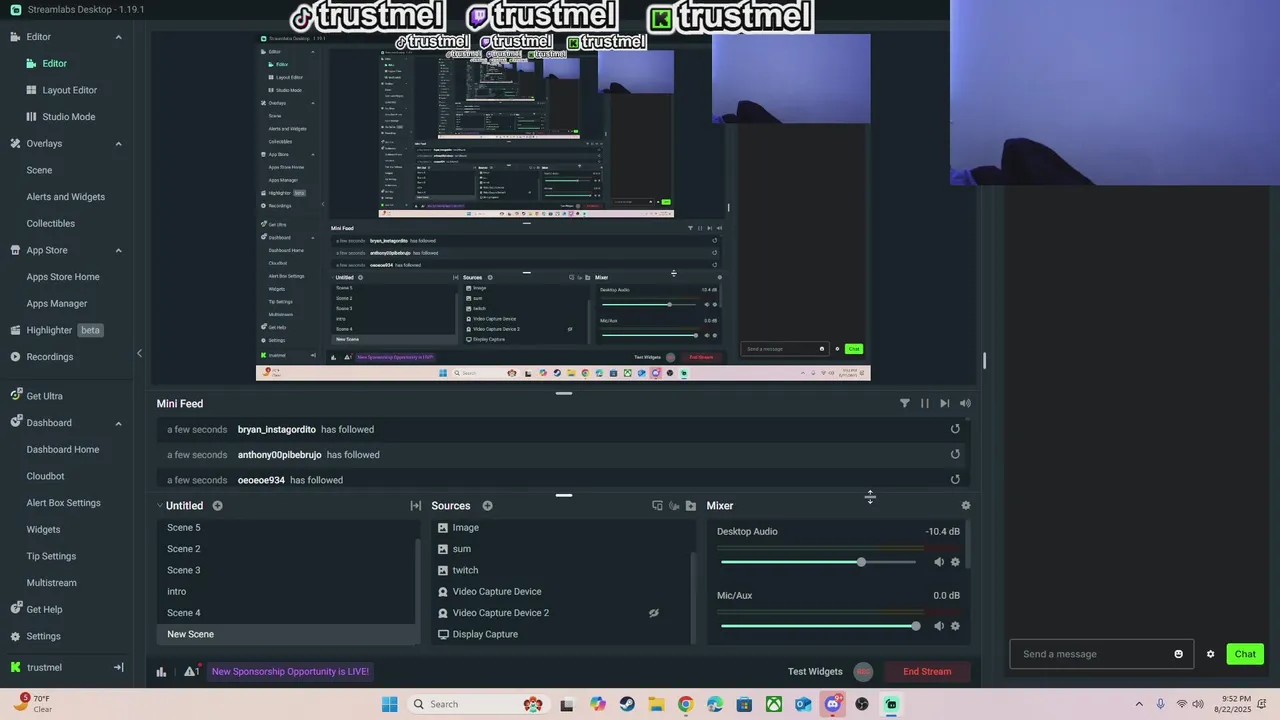Screen dimensions: 1280x720
Task: Go to Apps Store Home
Action: click(x=63, y=277)
